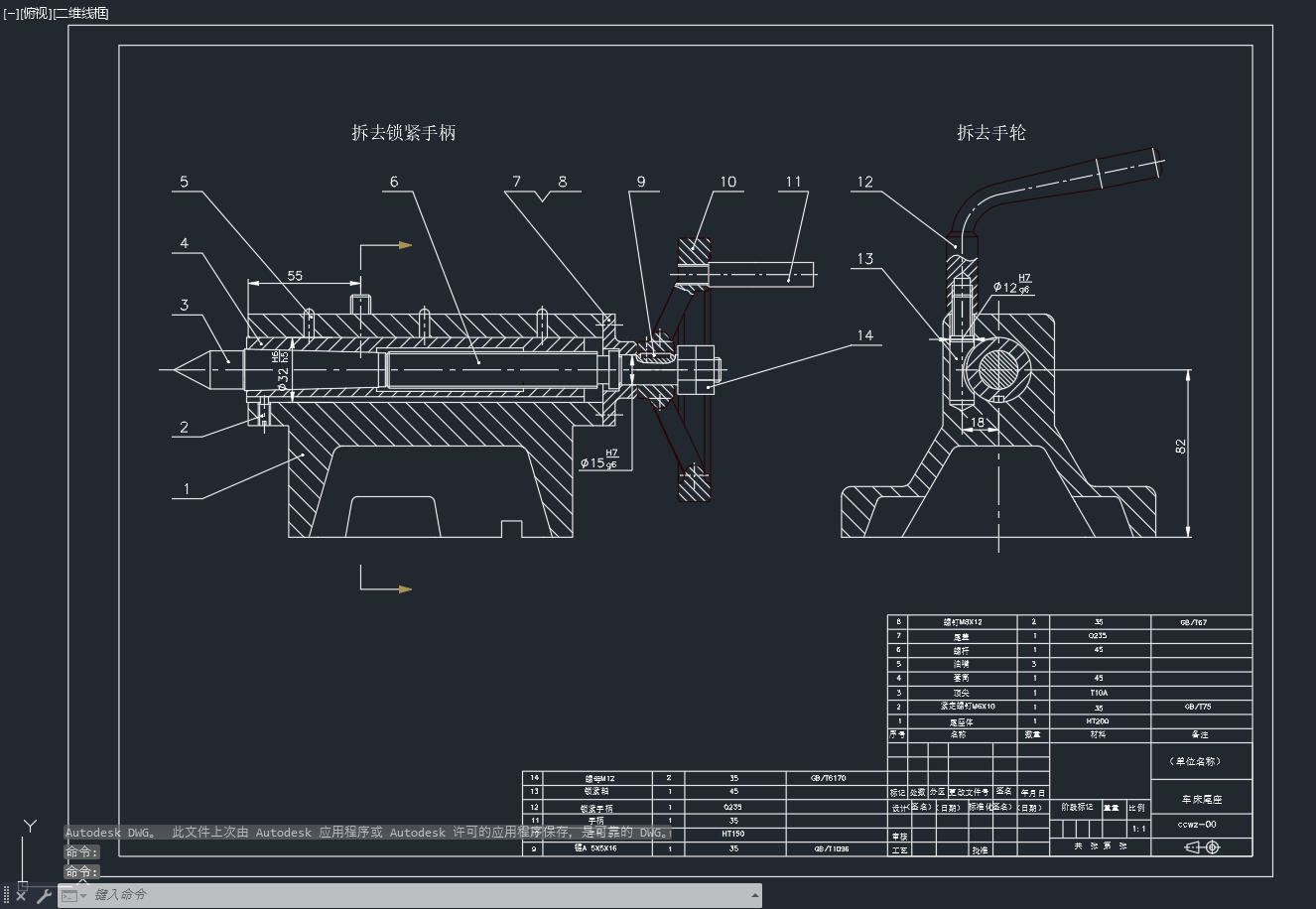Select the projection symbol in title block
This screenshot has width=1316, height=909.
pyautogui.click(x=1202, y=846)
